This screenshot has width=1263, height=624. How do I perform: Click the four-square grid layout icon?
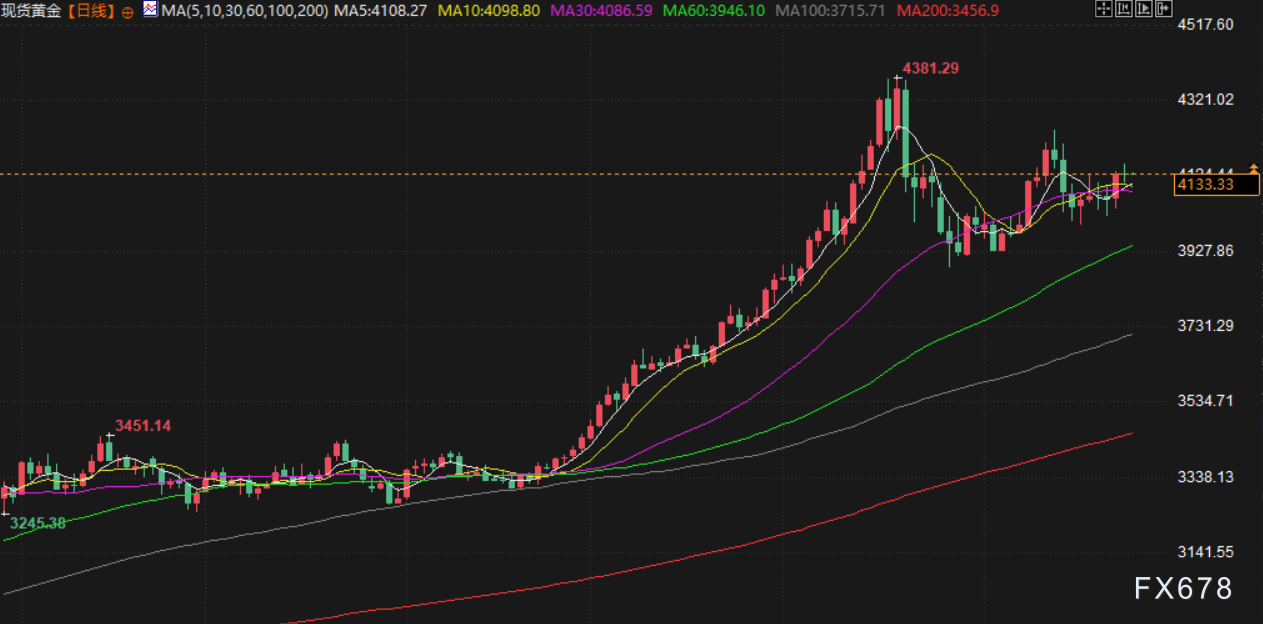point(1104,10)
